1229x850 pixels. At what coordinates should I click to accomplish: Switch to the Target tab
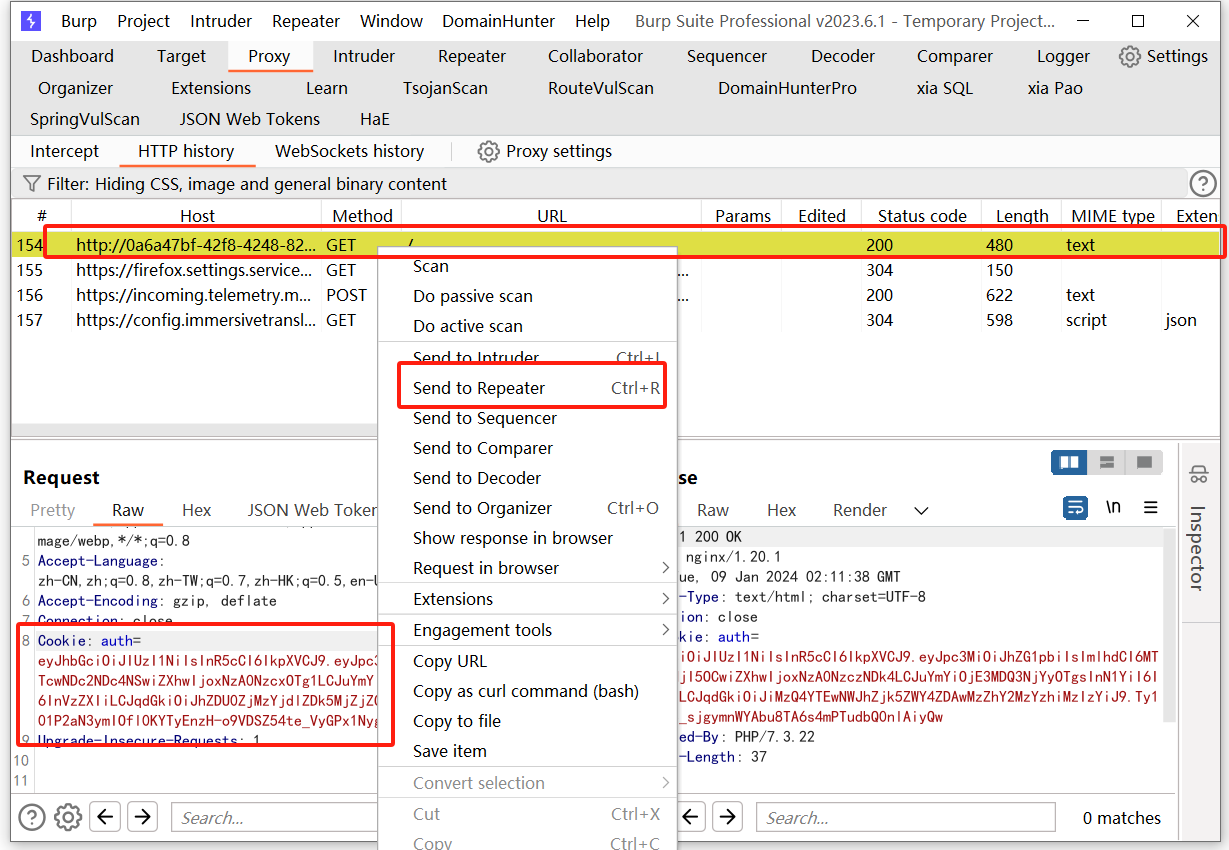tap(181, 56)
